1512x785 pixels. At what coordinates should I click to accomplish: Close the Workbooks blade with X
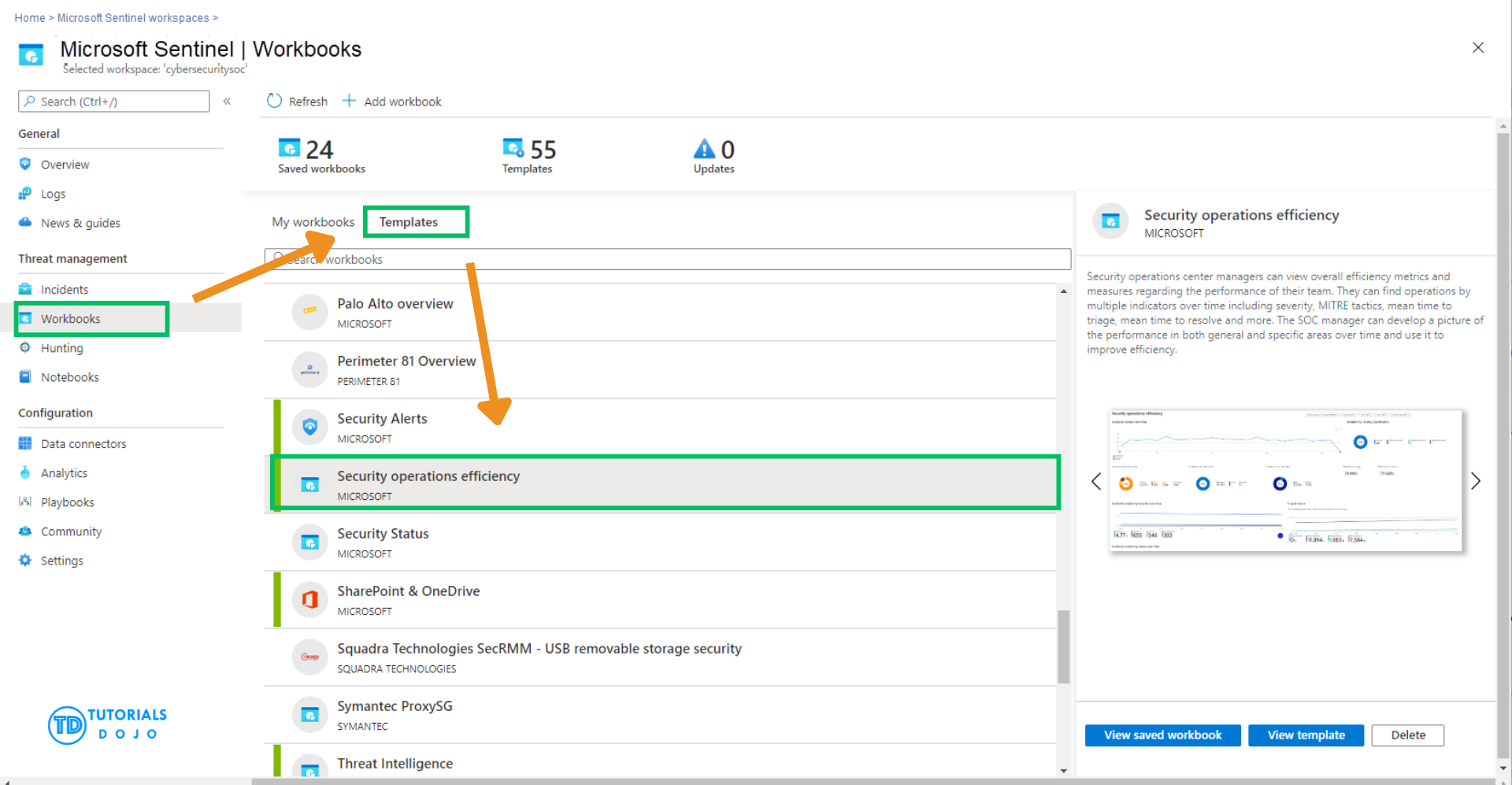click(1478, 47)
